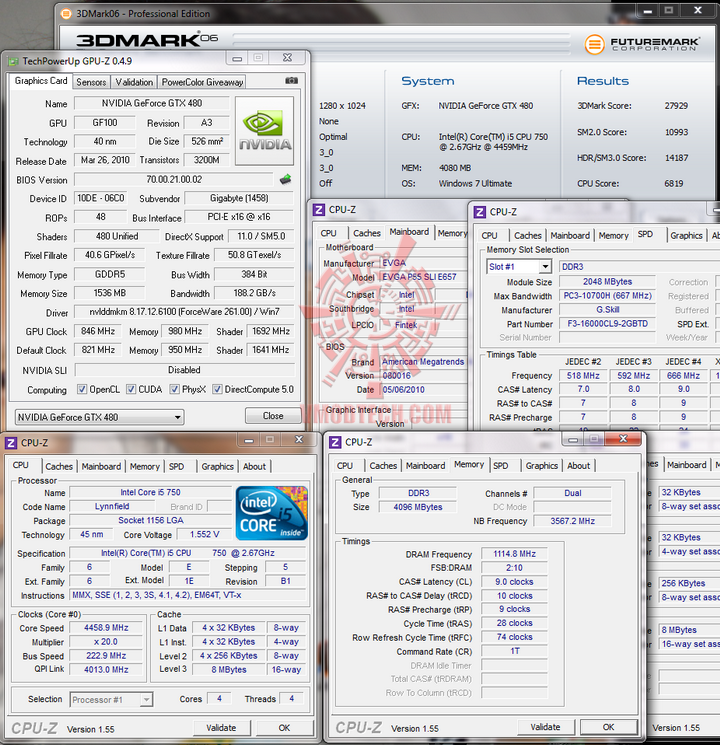The height and width of the screenshot is (745, 720).
Task: Open the Processor #1 selection dropdown
Action: (111, 699)
